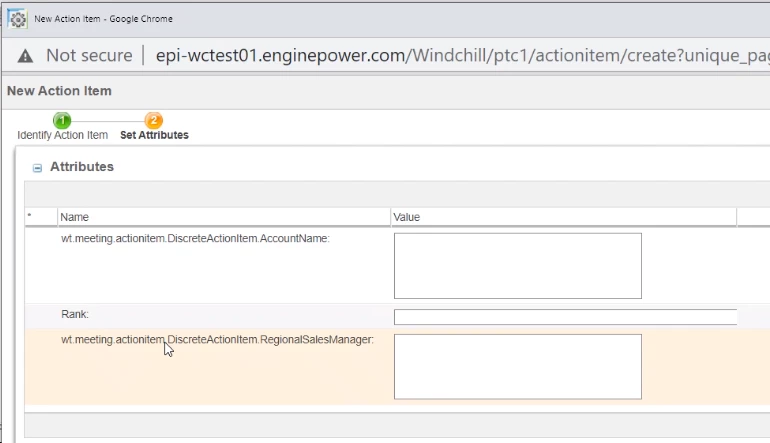Focus the browser address URL
The image size is (770, 443).
(462, 55)
